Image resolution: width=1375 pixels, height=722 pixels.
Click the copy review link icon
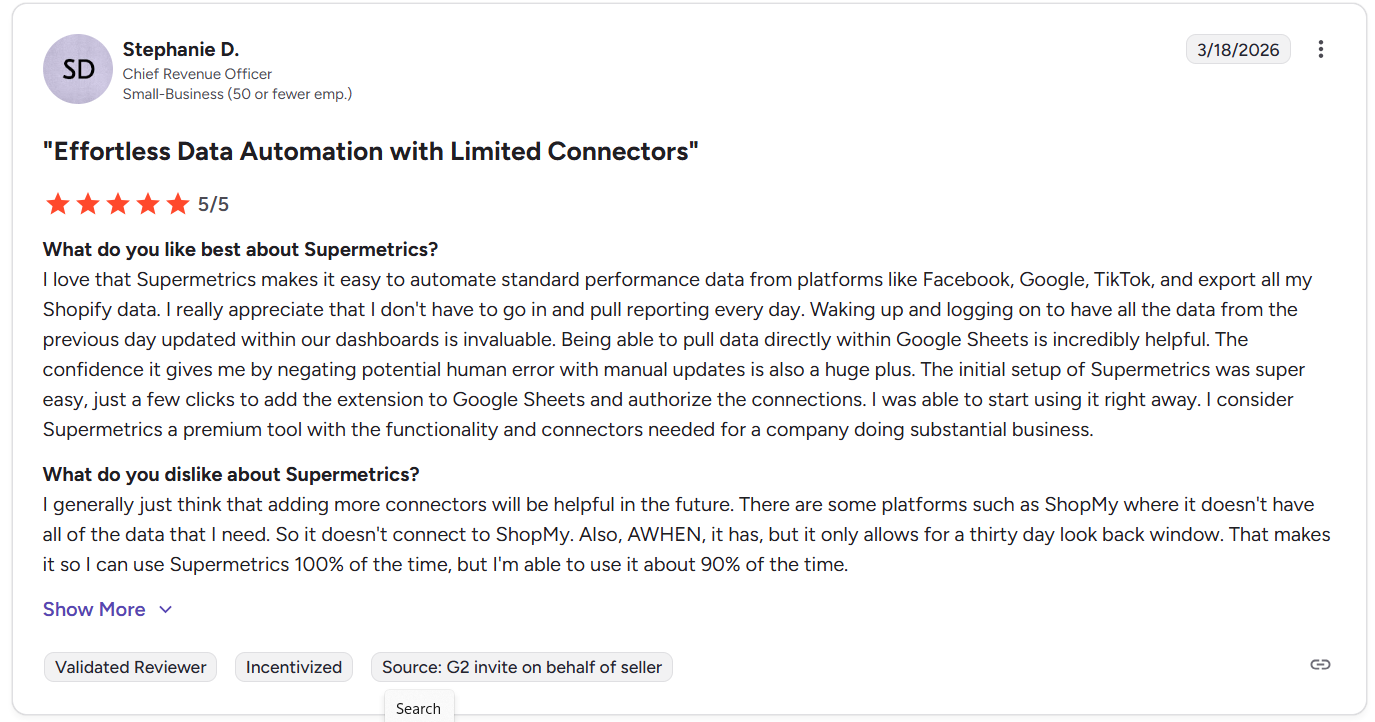tap(1320, 665)
